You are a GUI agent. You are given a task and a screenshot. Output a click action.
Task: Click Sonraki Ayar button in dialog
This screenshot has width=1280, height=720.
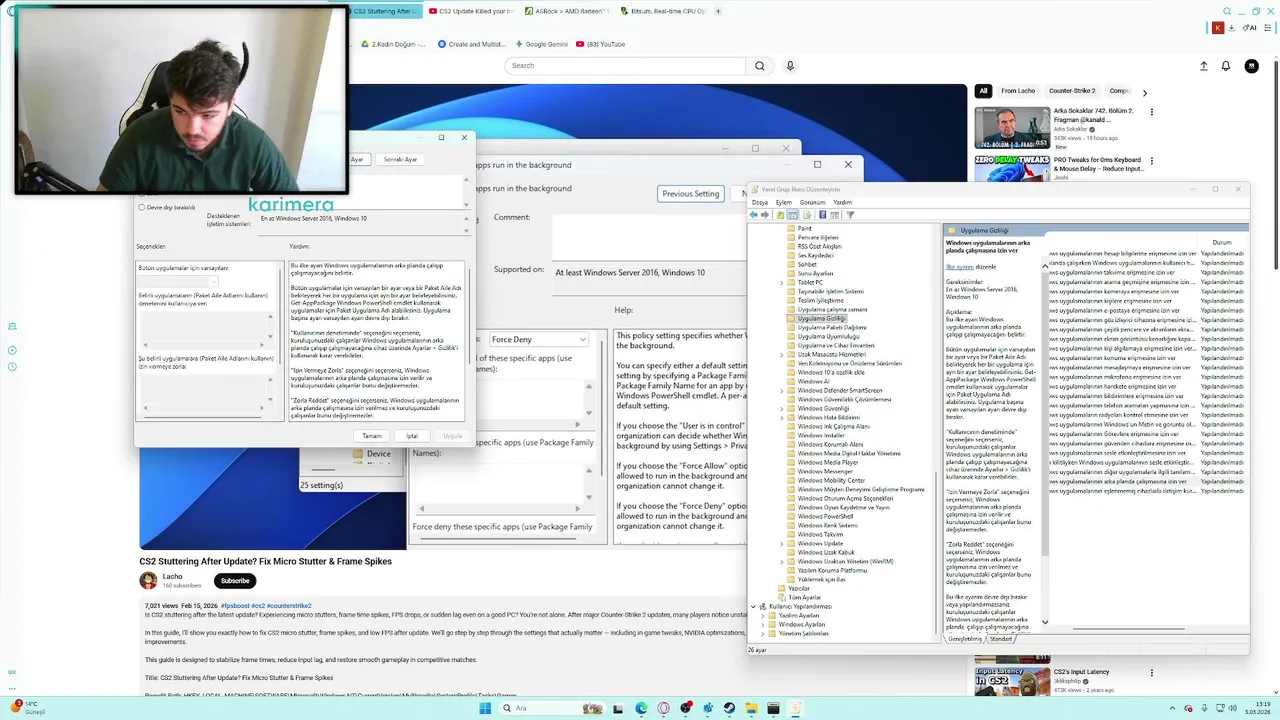[400, 159]
